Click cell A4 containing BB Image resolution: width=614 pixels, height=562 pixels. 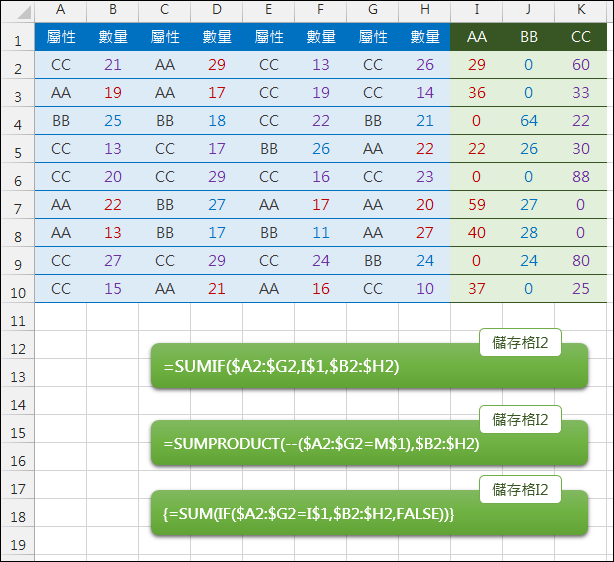60,121
